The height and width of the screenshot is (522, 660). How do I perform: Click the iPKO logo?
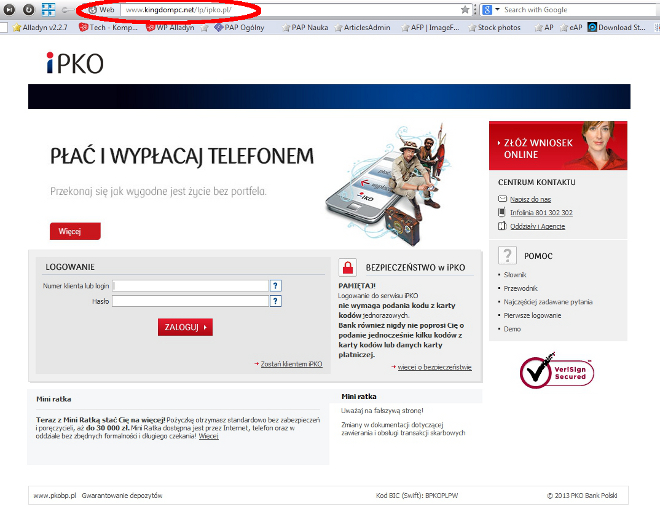point(75,66)
